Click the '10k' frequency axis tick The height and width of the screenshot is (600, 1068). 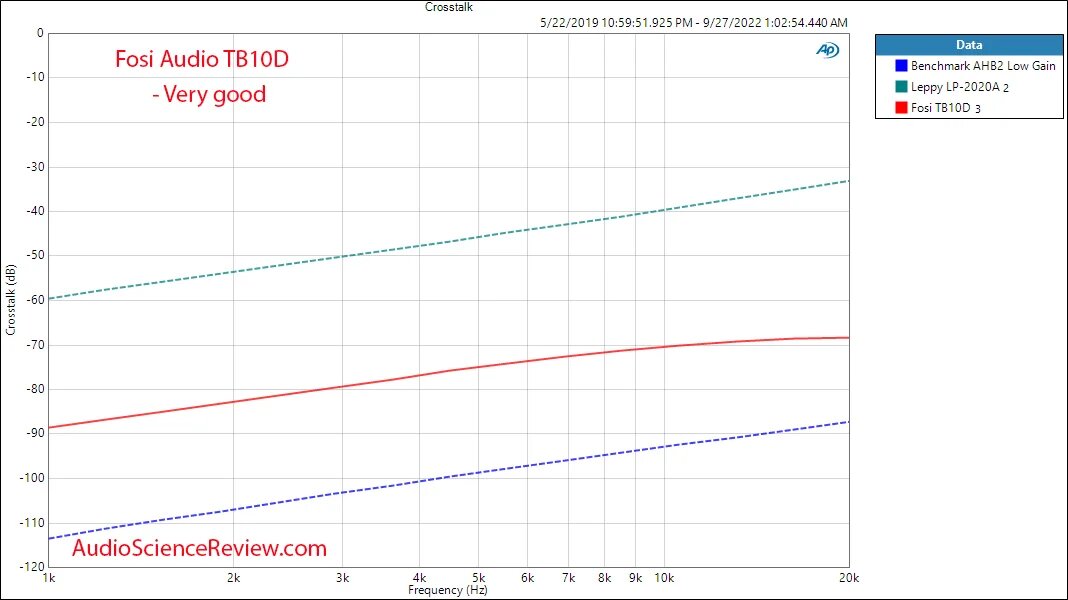[x=664, y=578]
